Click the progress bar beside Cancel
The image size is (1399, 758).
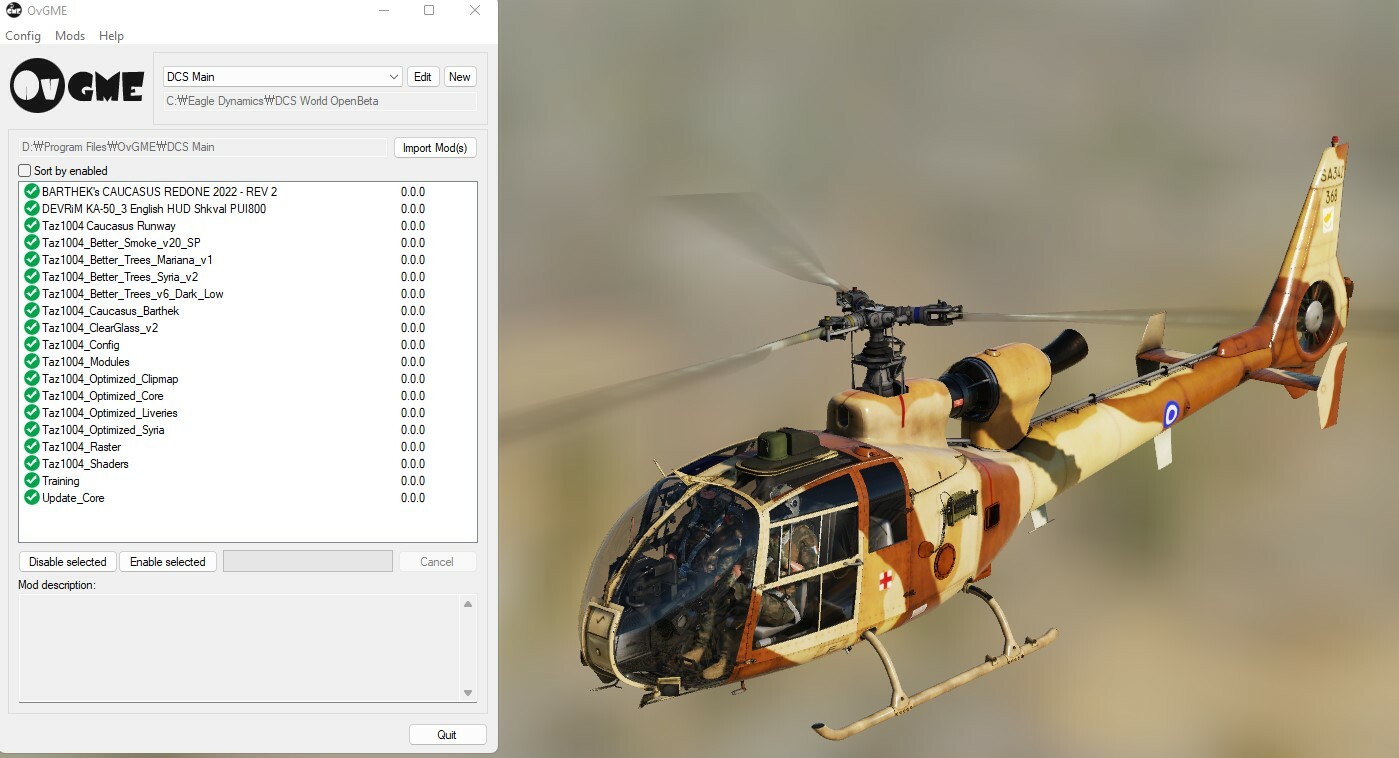[307, 561]
